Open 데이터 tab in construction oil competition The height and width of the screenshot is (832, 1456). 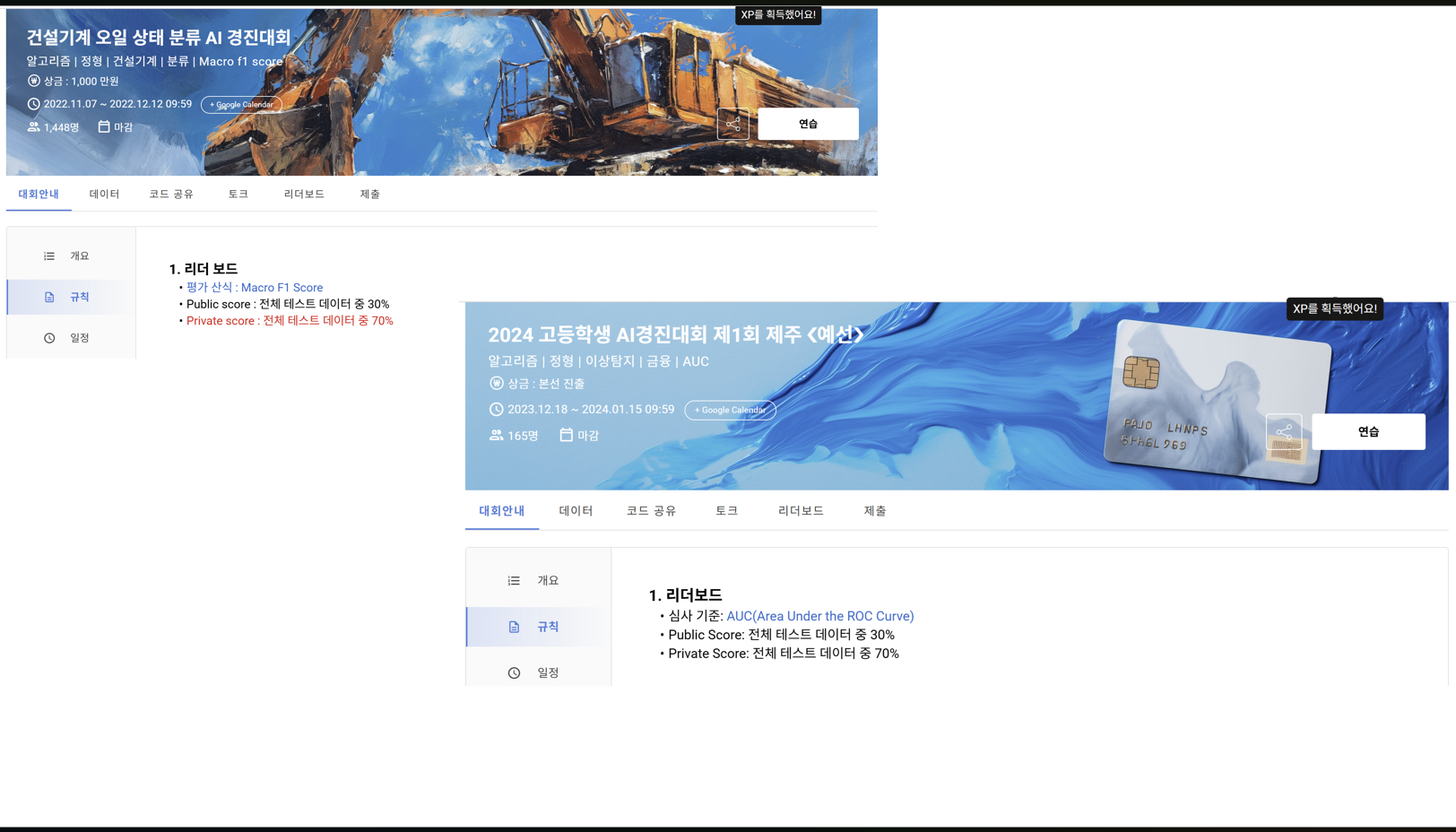click(104, 194)
